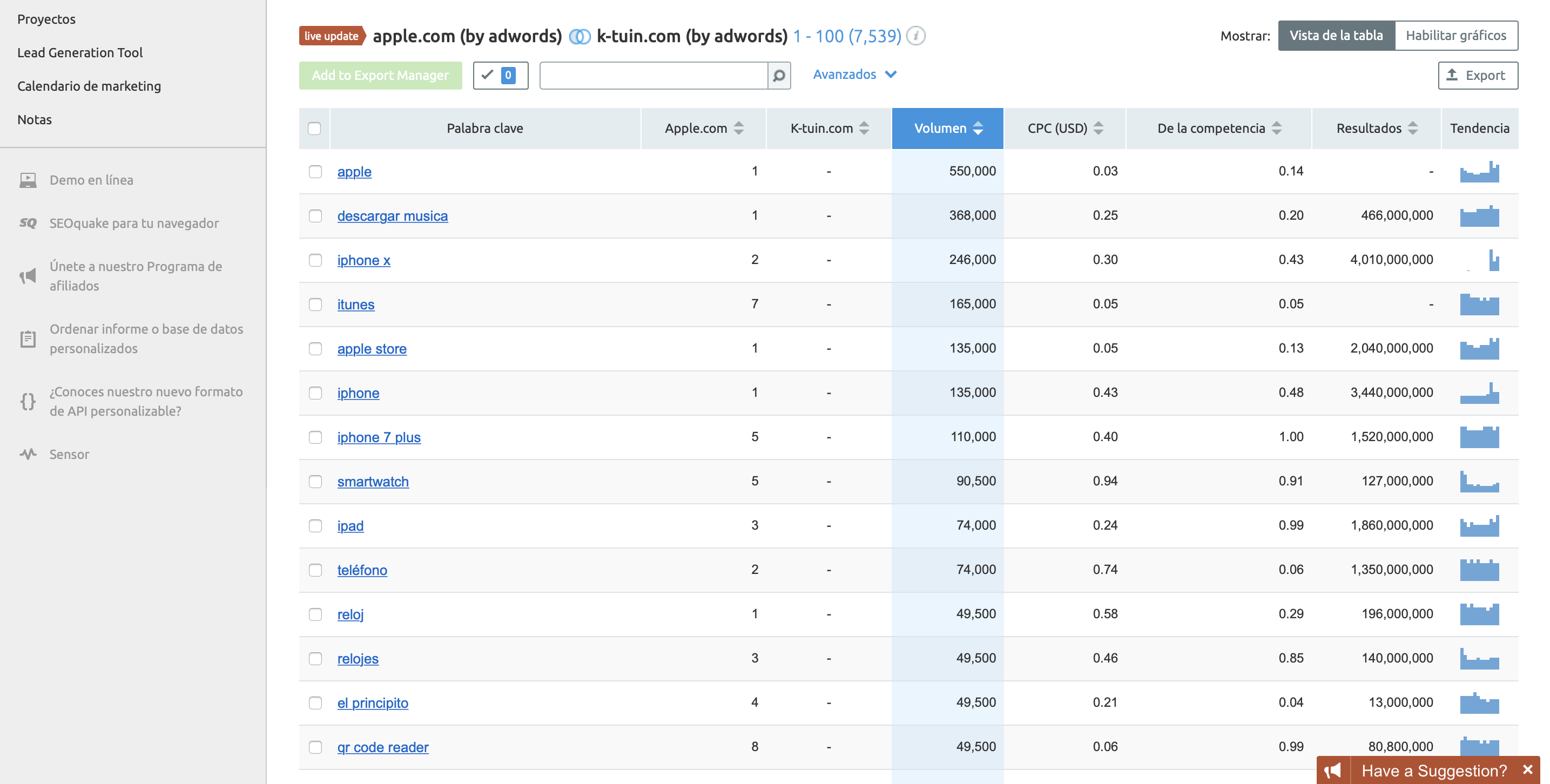Open the trend chart for relojes
This screenshot has width=1550, height=784.
click(1479, 658)
